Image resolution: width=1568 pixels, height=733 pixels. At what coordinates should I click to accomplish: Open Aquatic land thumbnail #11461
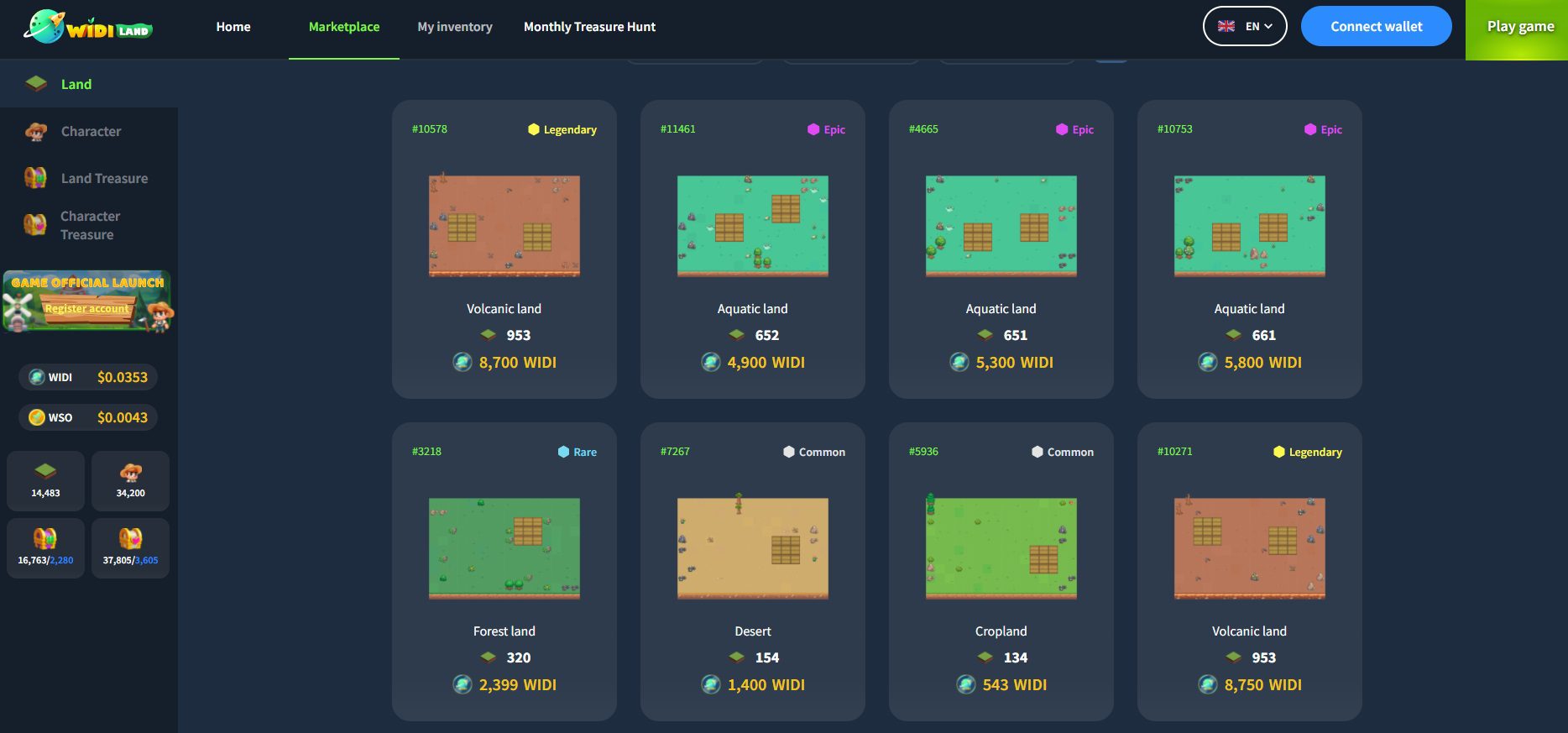[x=753, y=226]
